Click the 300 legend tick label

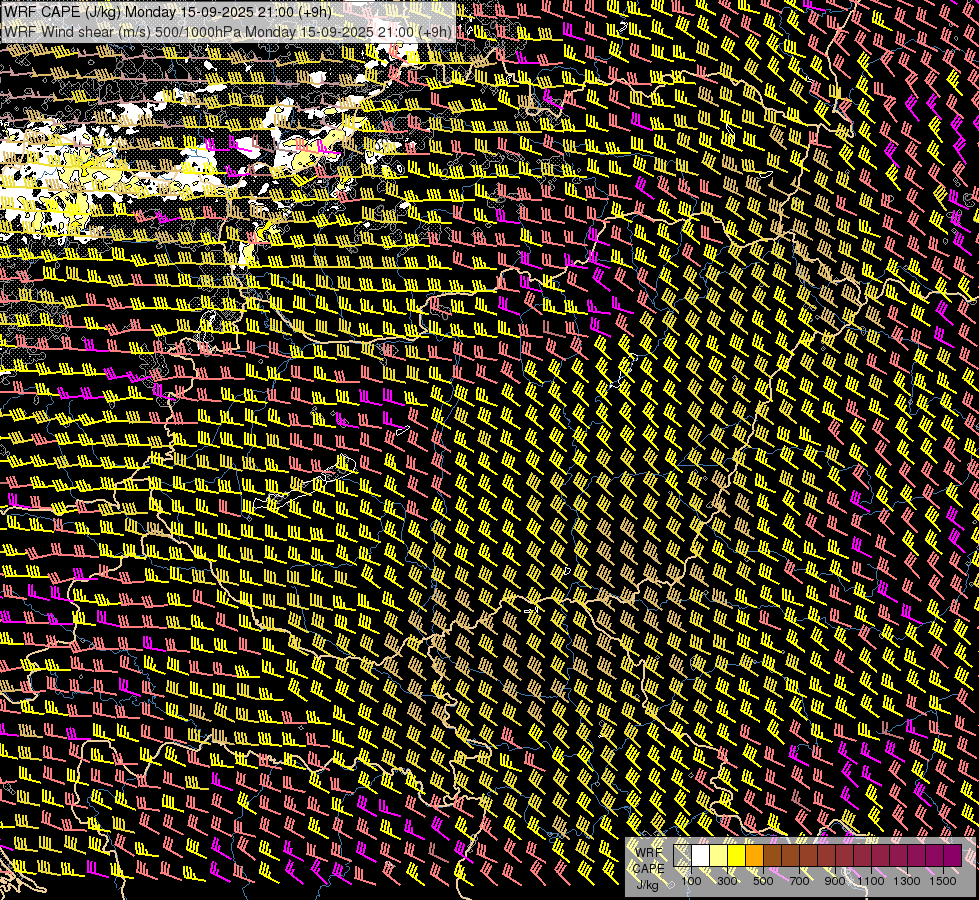pos(727,881)
